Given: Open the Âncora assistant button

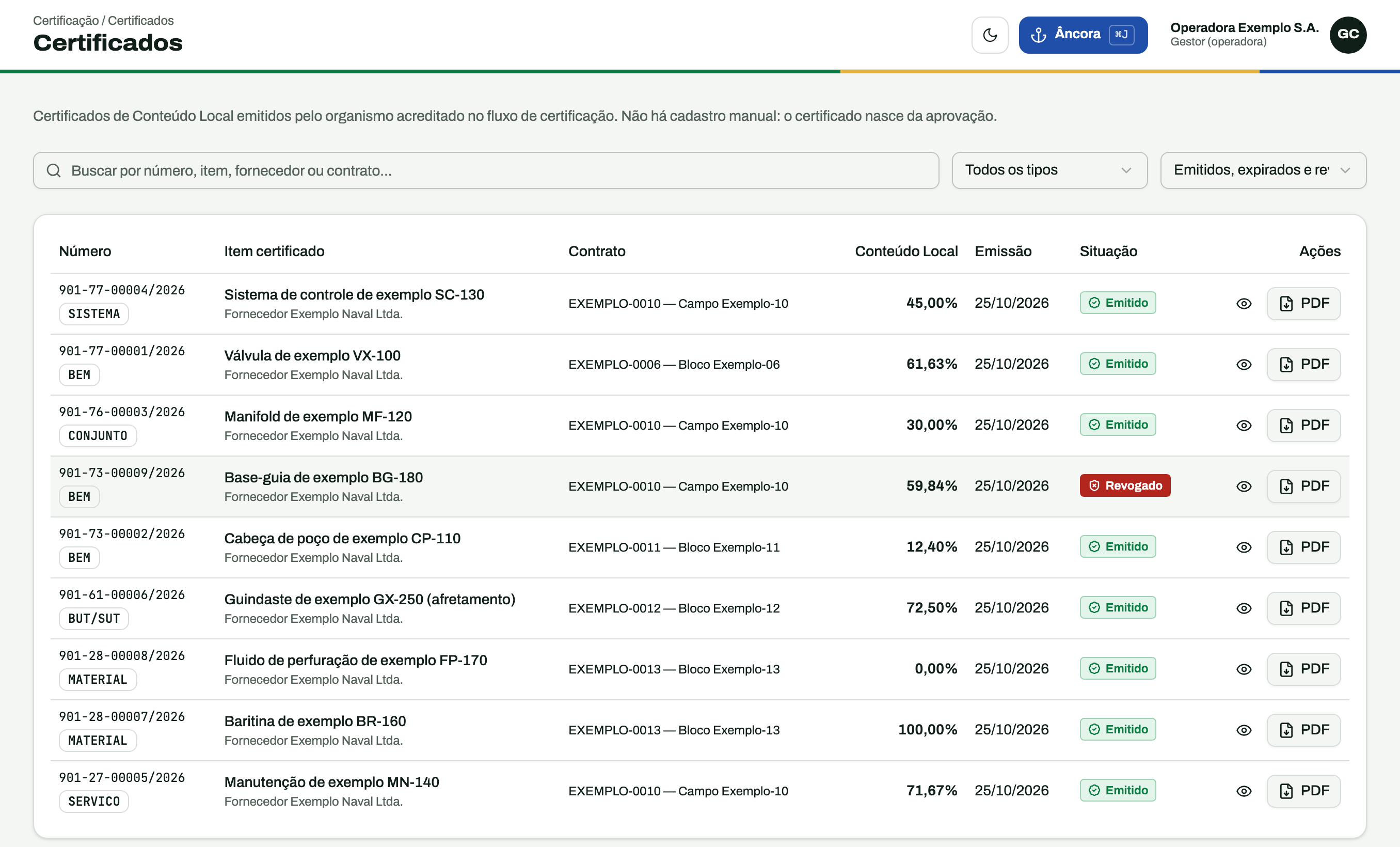Looking at the screenshot, I should click(x=1083, y=35).
